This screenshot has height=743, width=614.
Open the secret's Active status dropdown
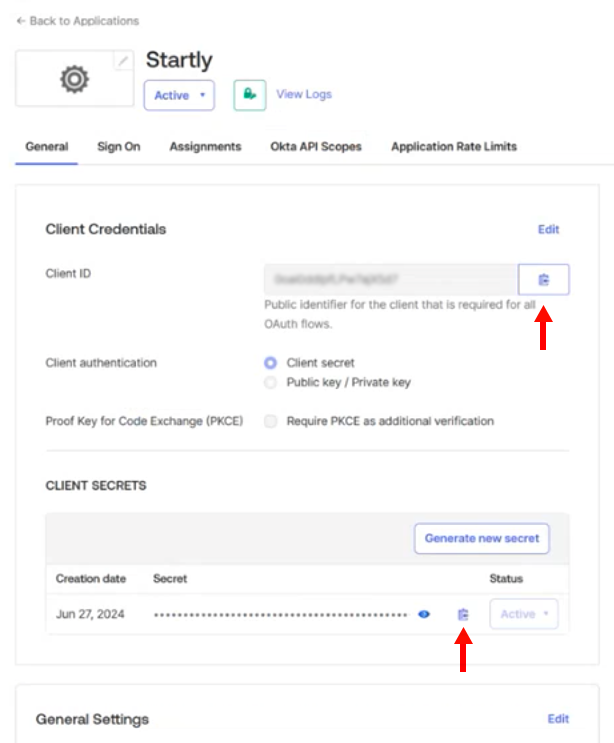[524, 614]
